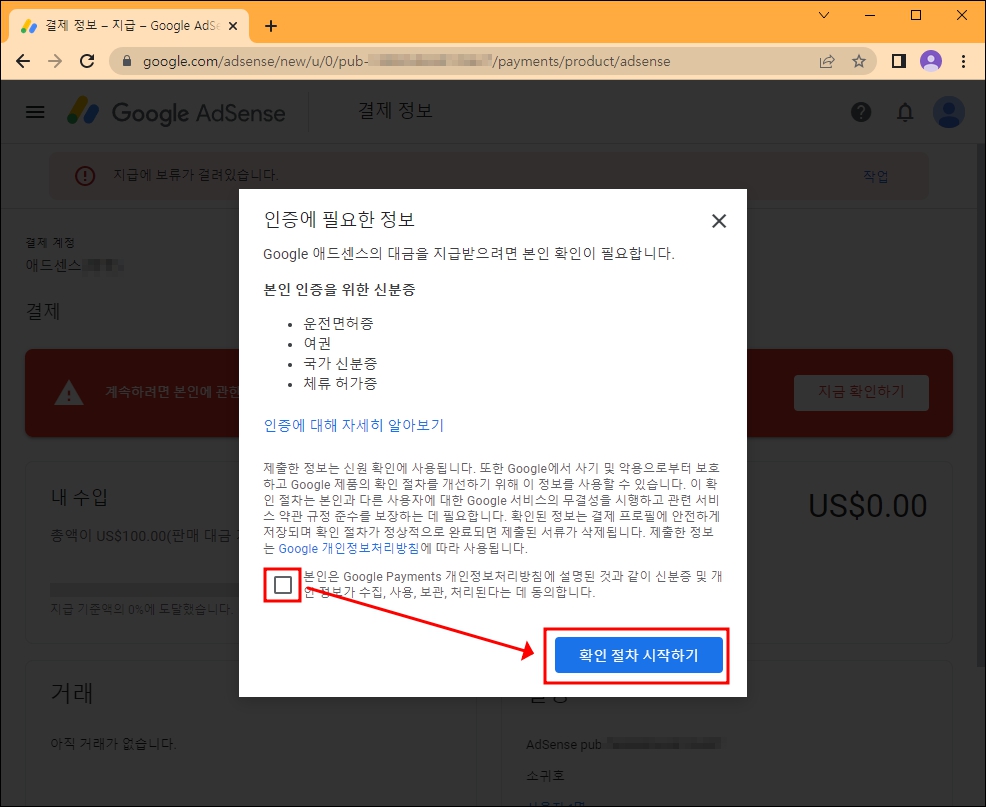Open the AdSense hamburger menu

[x=35, y=113]
